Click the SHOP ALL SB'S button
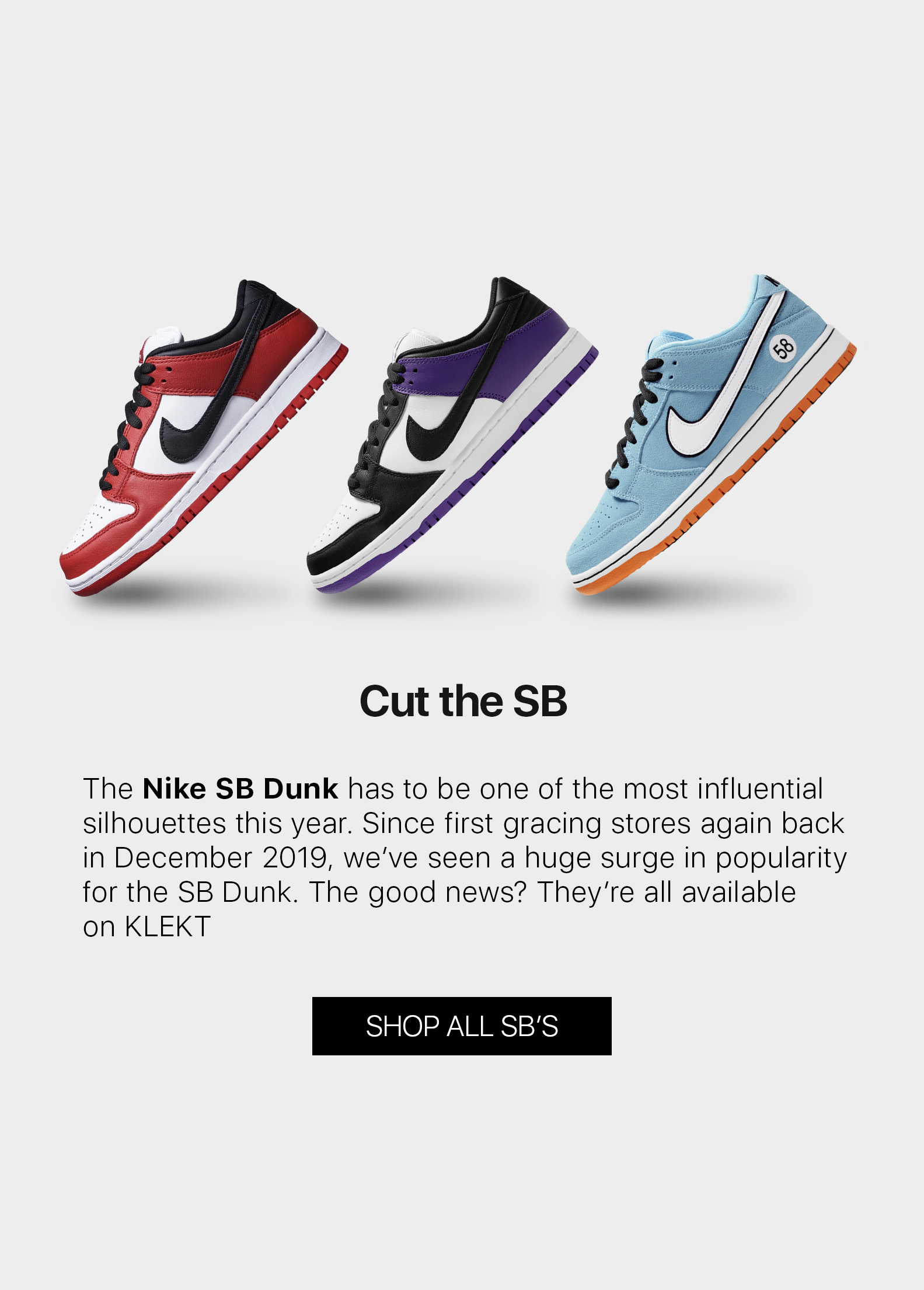 (462, 1026)
